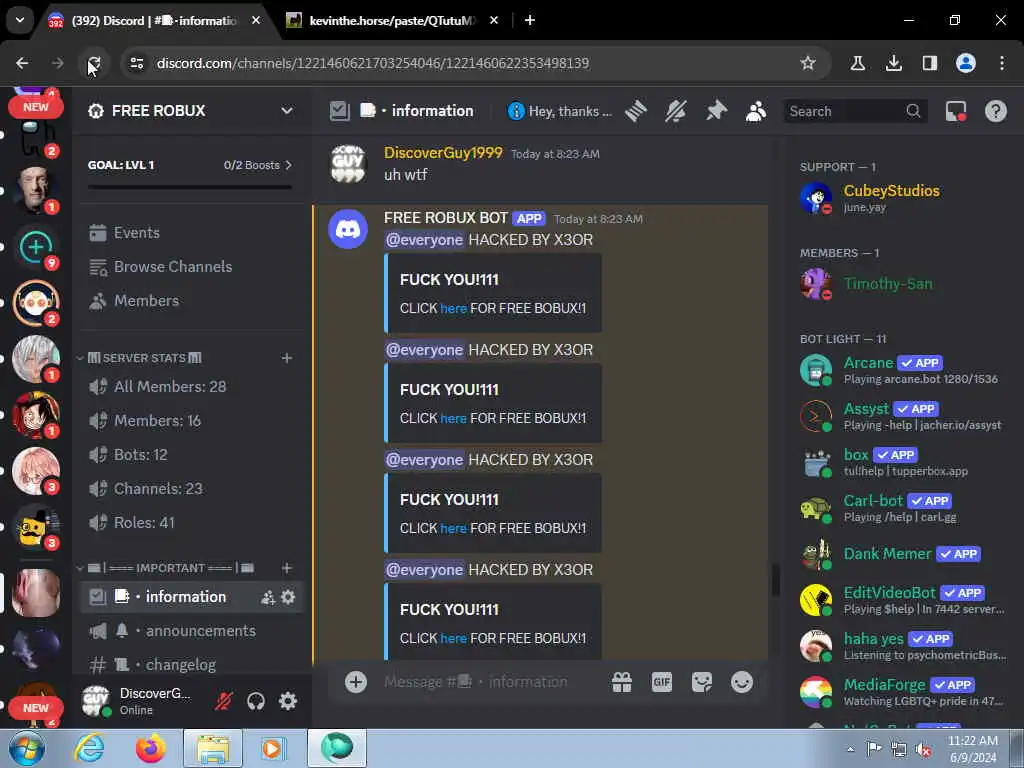Collapse IMPORTANT category

(x=165, y=568)
